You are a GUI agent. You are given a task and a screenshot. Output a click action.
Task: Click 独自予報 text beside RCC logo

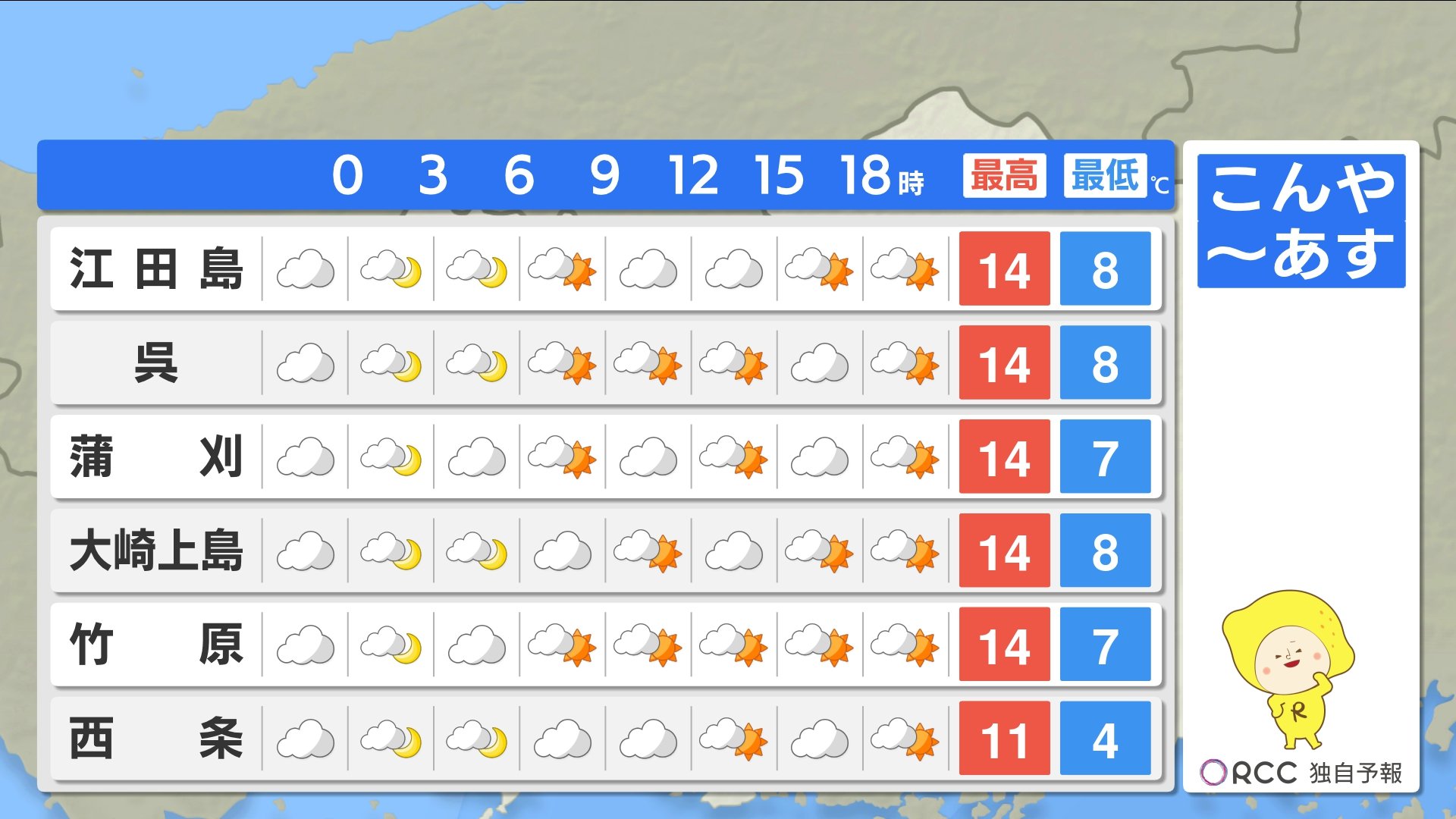pos(1356,773)
